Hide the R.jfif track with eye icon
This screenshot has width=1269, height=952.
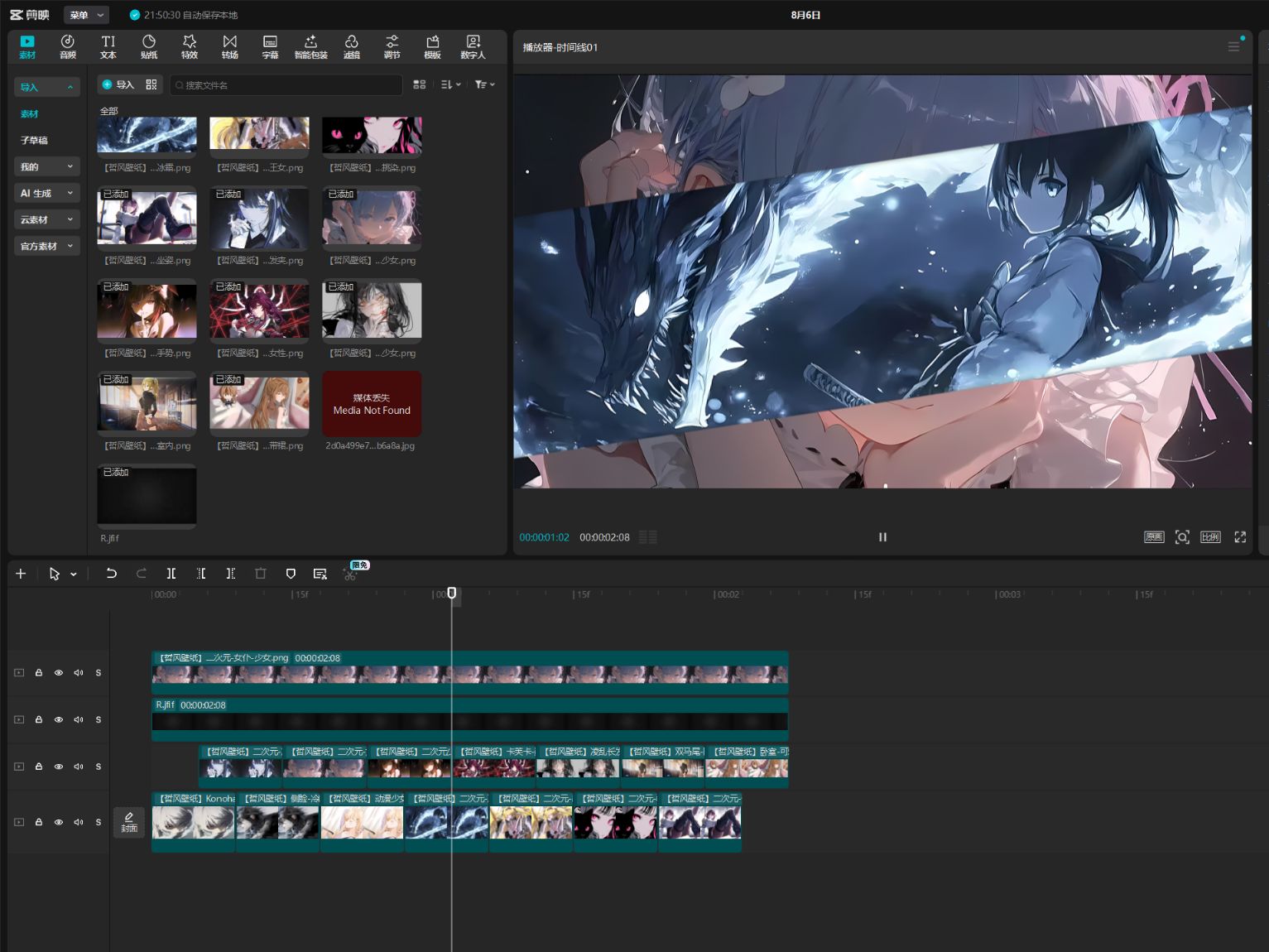(59, 720)
